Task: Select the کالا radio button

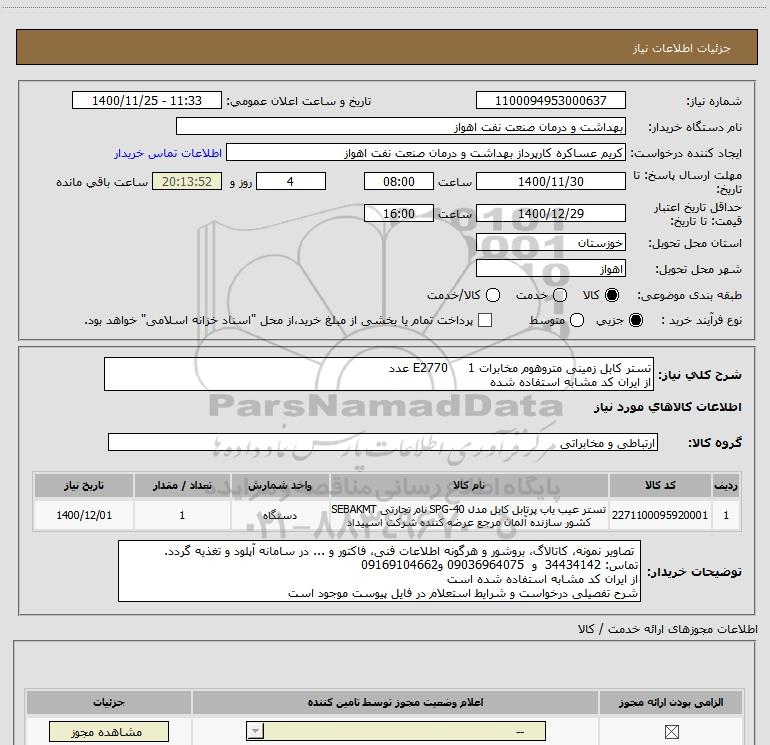Action: 612,295
